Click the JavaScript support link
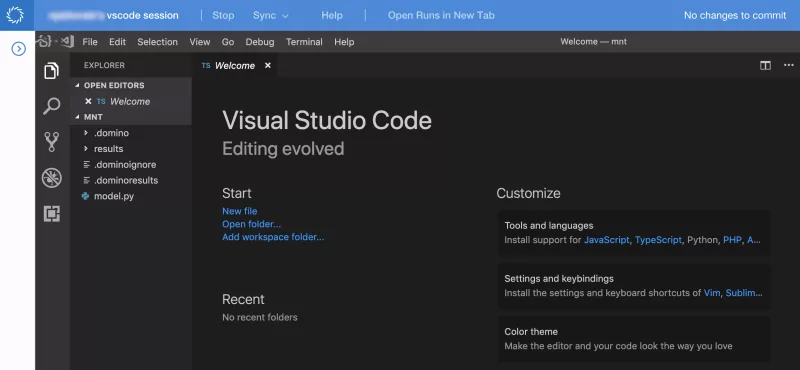This screenshot has height=370, width=800. tap(607, 239)
